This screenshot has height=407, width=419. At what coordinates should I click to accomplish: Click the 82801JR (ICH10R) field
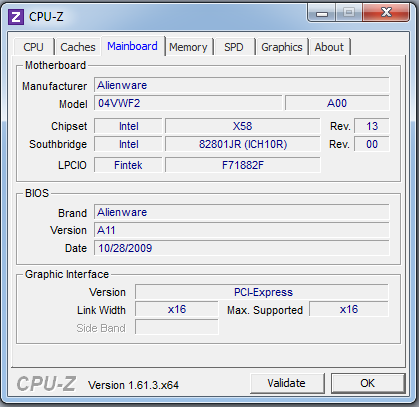[x=243, y=144]
